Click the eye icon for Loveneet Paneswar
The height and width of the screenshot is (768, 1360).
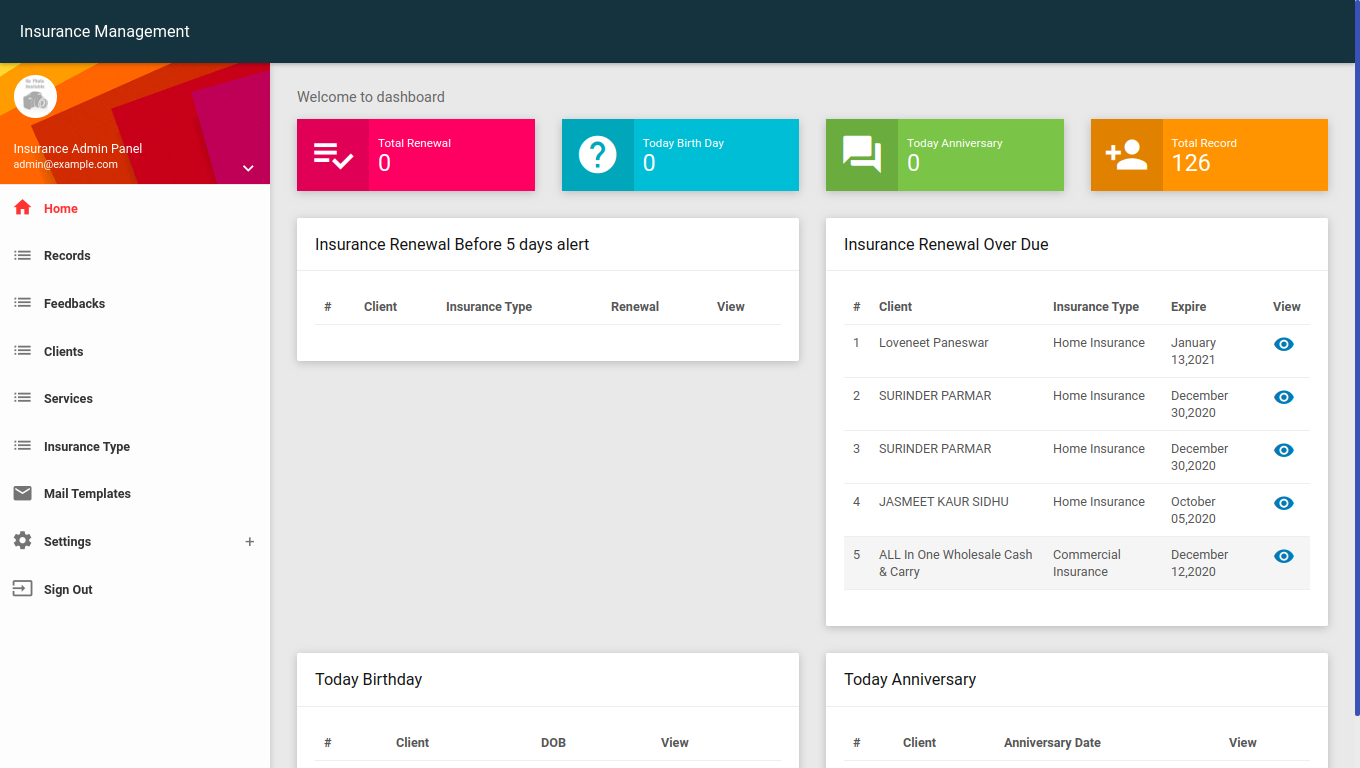(x=1284, y=344)
